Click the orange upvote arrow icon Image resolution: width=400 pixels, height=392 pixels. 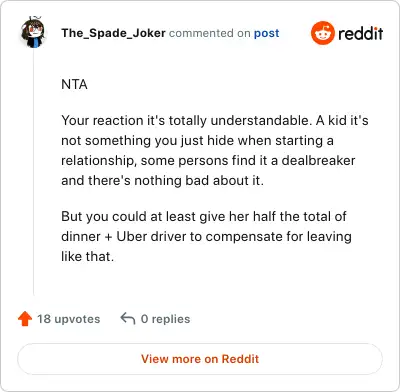25,319
